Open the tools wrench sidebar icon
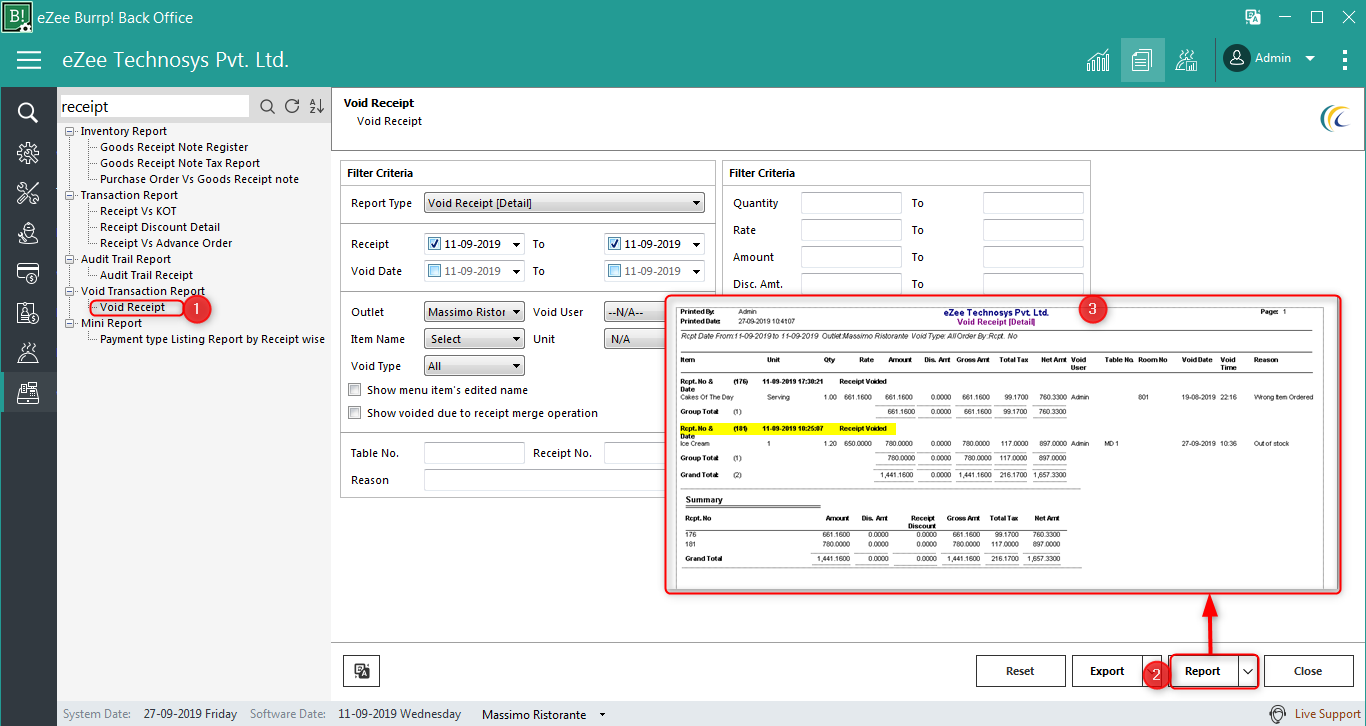The image size is (1366, 726). click(x=28, y=193)
